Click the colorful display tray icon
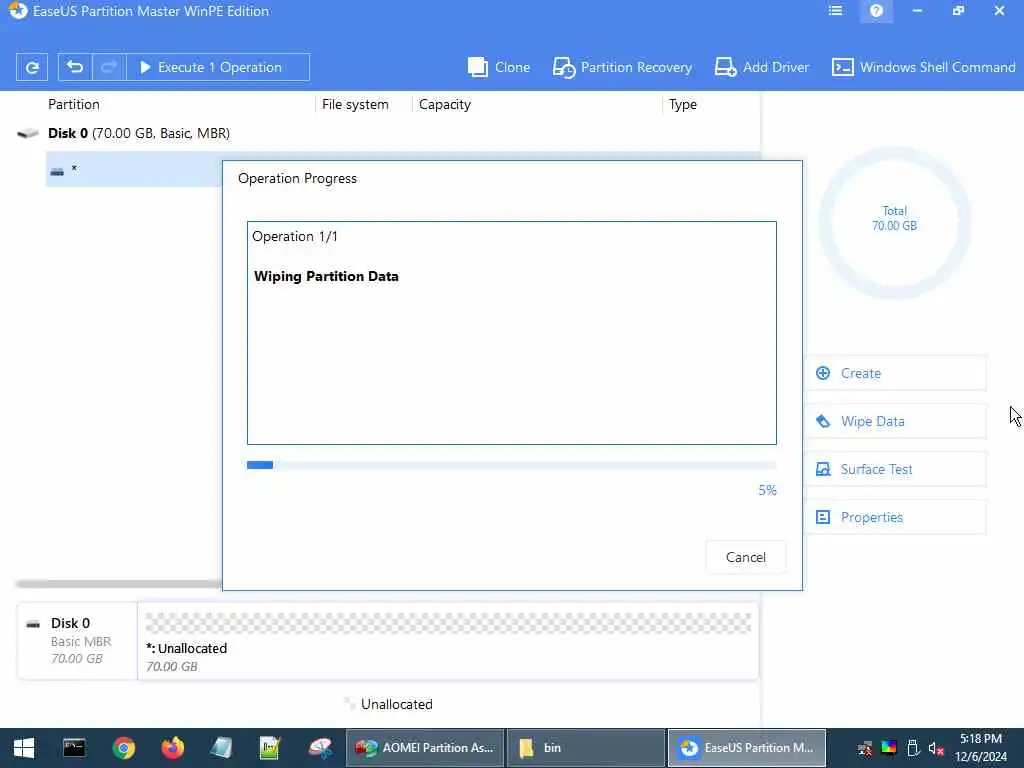The height and width of the screenshot is (768, 1024). 889,748
